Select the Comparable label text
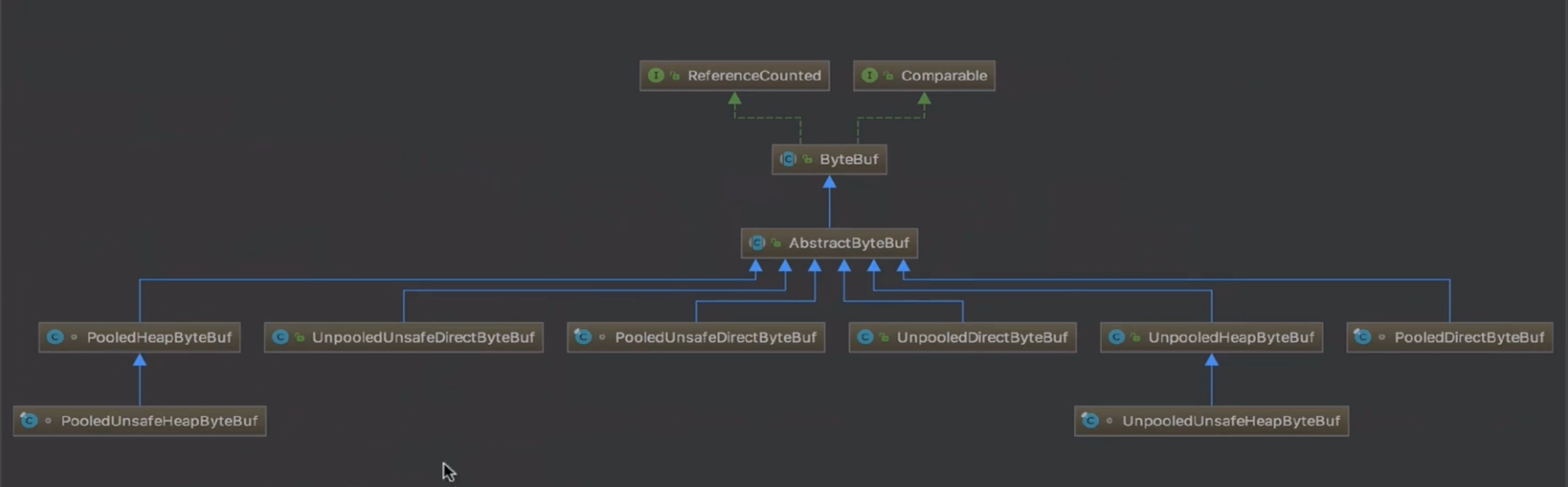Viewport: 1568px width, 487px height. point(944,76)
